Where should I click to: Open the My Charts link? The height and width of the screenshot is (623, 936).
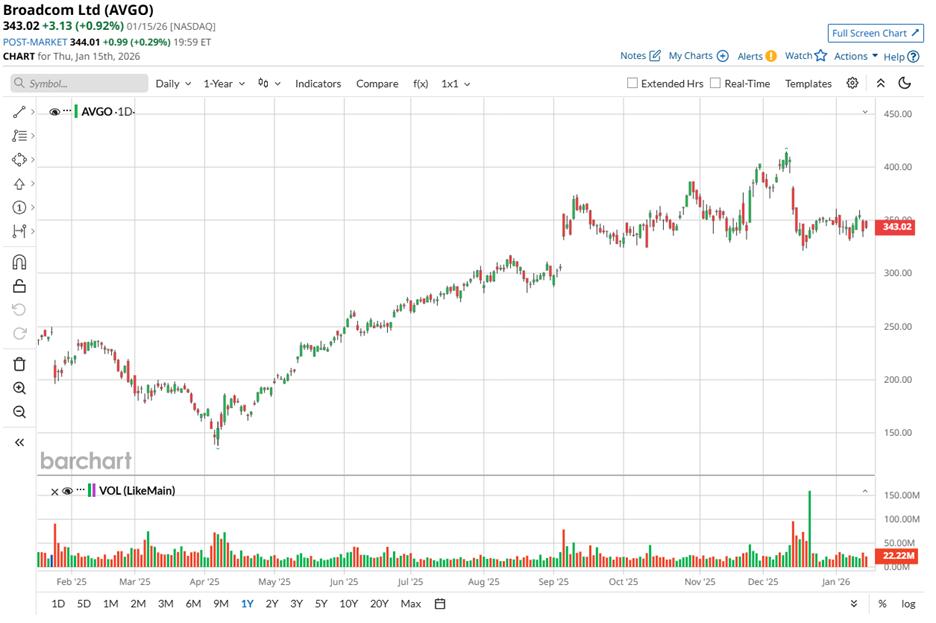pyautogui.click(x=697, y=56)
